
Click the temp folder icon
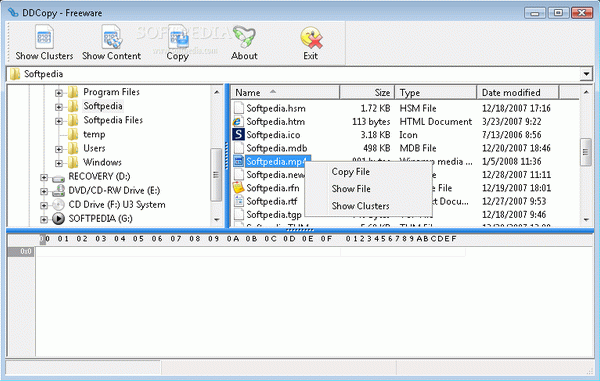pyautogui.click(x=73, y=134)
